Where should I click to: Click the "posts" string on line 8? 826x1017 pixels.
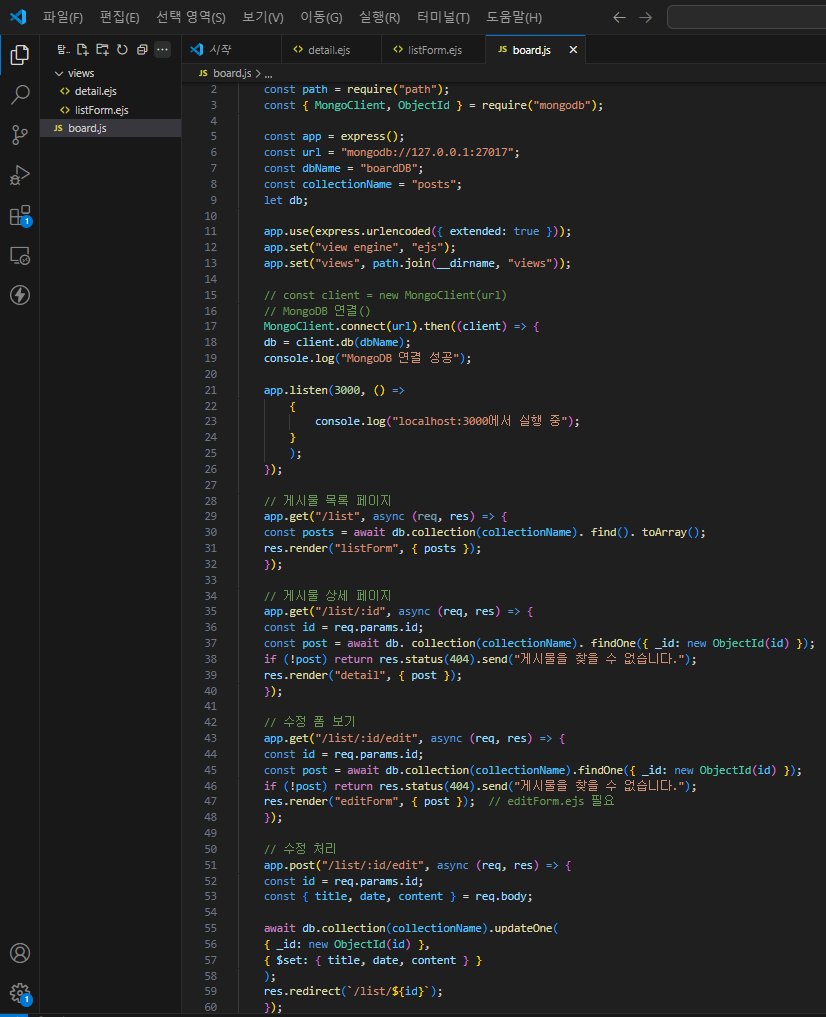433,184
